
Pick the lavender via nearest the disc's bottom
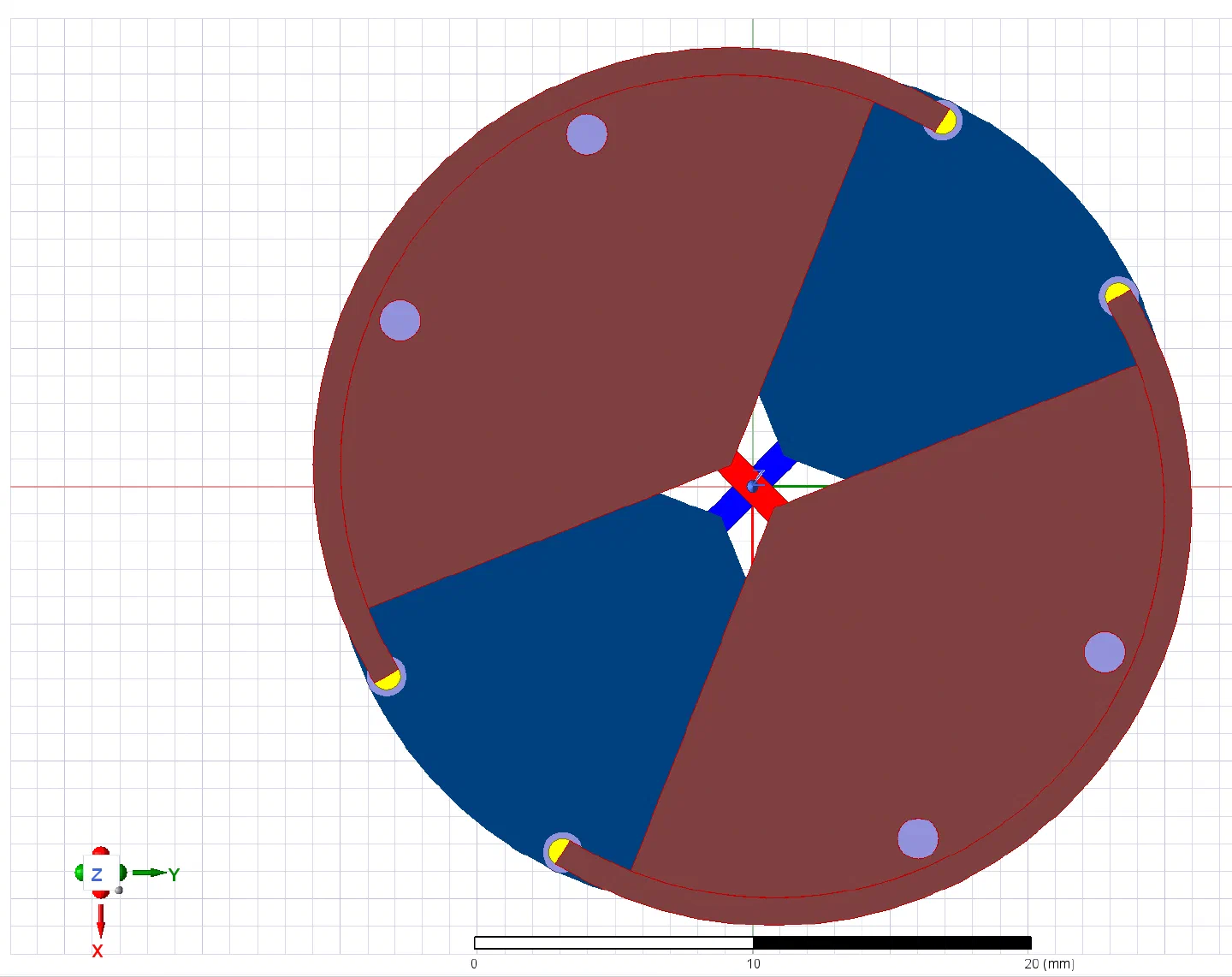click(x=918, y=839)
